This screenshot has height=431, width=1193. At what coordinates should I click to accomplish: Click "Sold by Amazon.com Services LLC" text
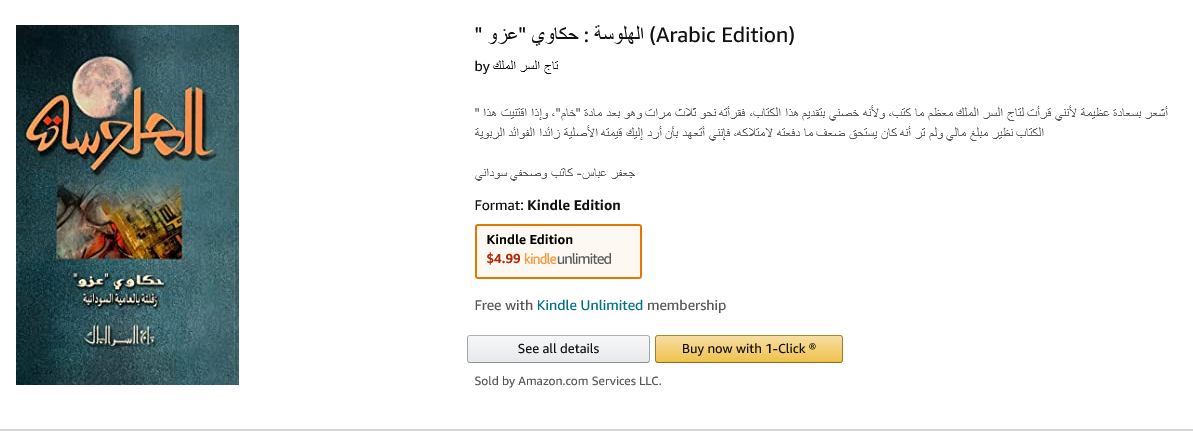point(567,381)
